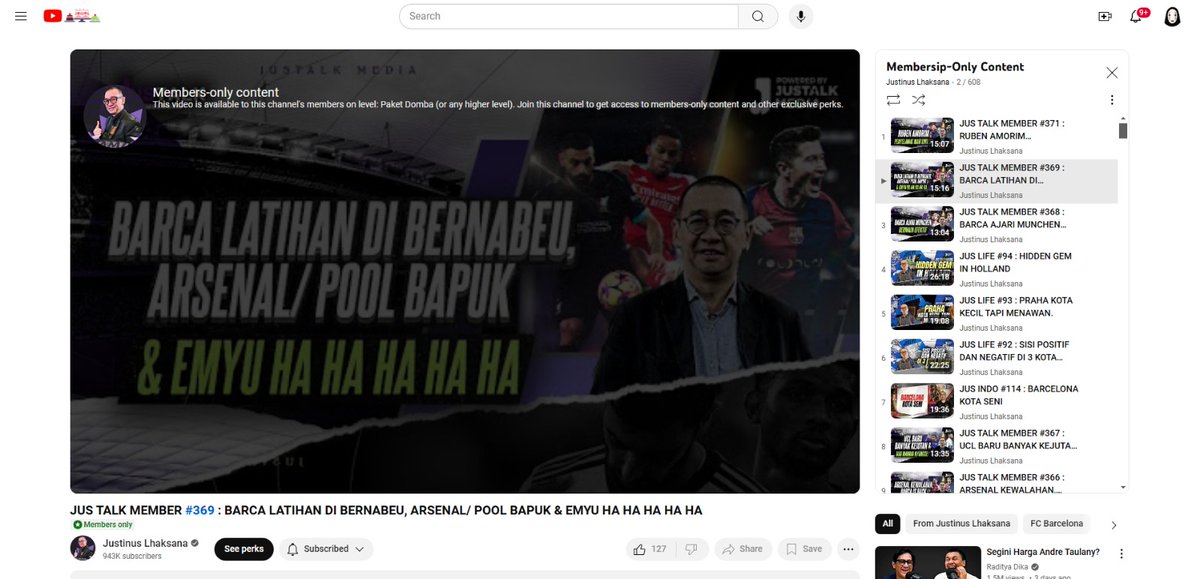Click the search magnifier button
Viewport: 1200px width, 579px height.
click(x=758, y=16)
